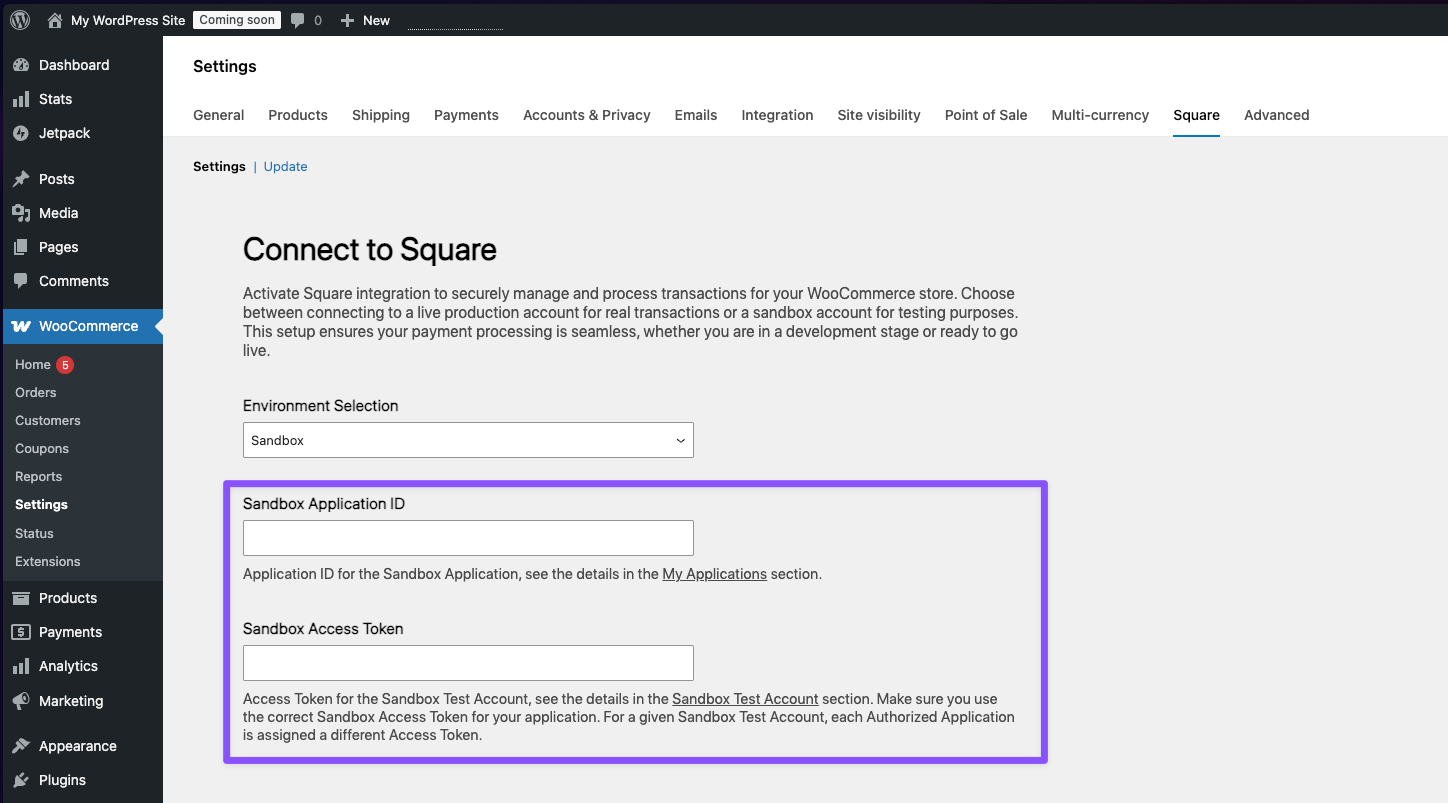View comments via the admin bar bubble icon
This screenshot has height=803, width=1448.
pos(297,19)
